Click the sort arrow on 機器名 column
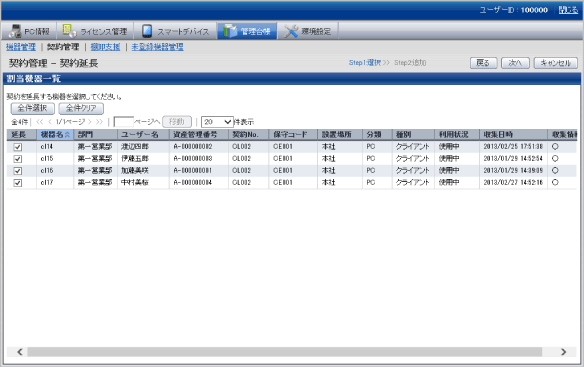584x367 pixels. click(x=67, y=135)
